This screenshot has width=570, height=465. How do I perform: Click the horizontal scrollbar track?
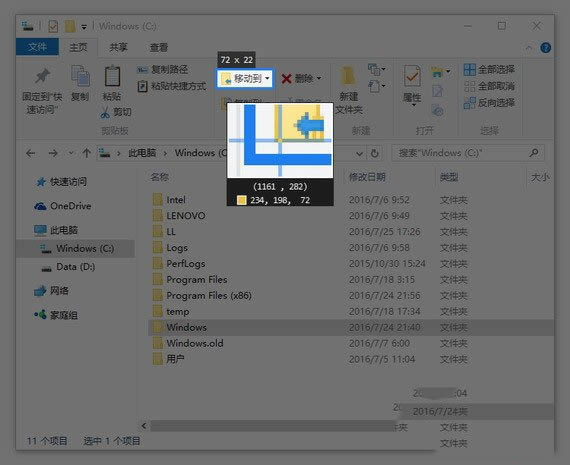tap(273, 426)
